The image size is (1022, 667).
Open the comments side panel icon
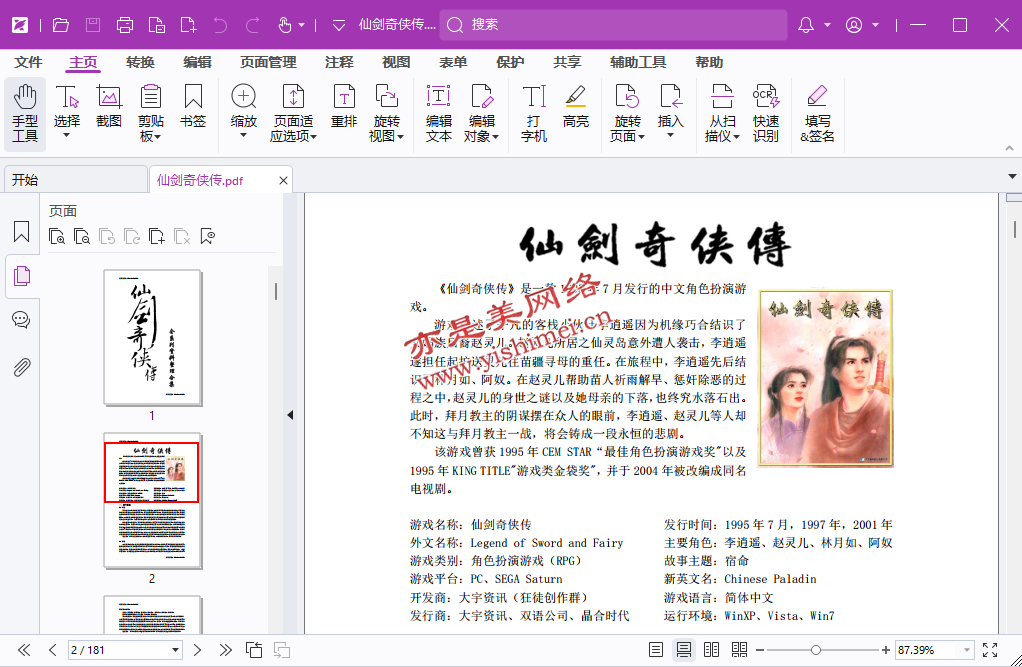(x=22, y=320)
